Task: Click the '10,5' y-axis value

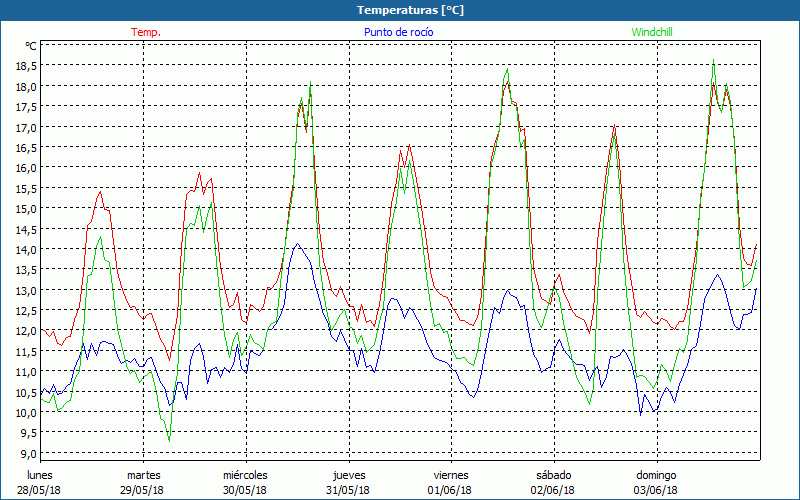Action: pyautogui.click(x=26, y=392)
